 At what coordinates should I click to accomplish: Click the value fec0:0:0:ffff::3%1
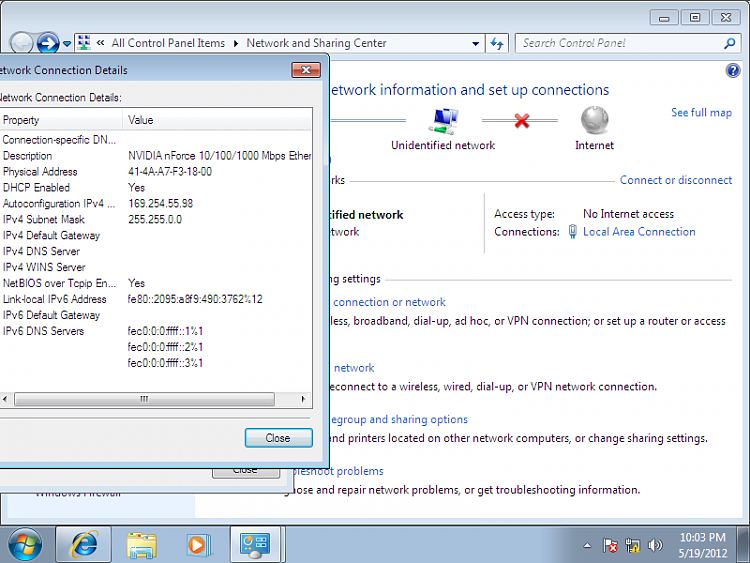165,363
